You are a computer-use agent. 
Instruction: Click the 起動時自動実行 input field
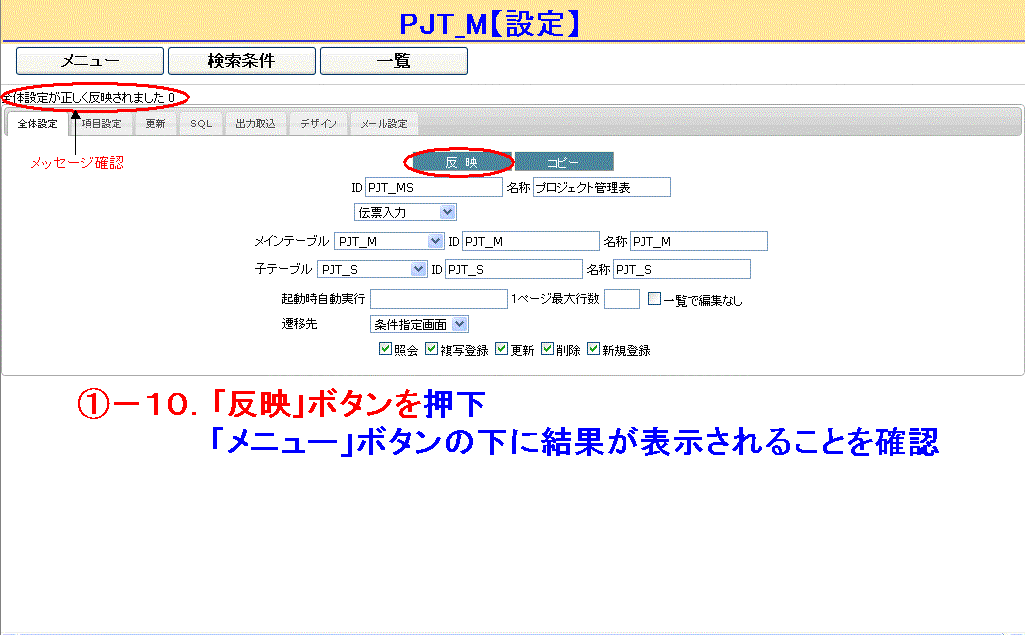coord(439,298)
